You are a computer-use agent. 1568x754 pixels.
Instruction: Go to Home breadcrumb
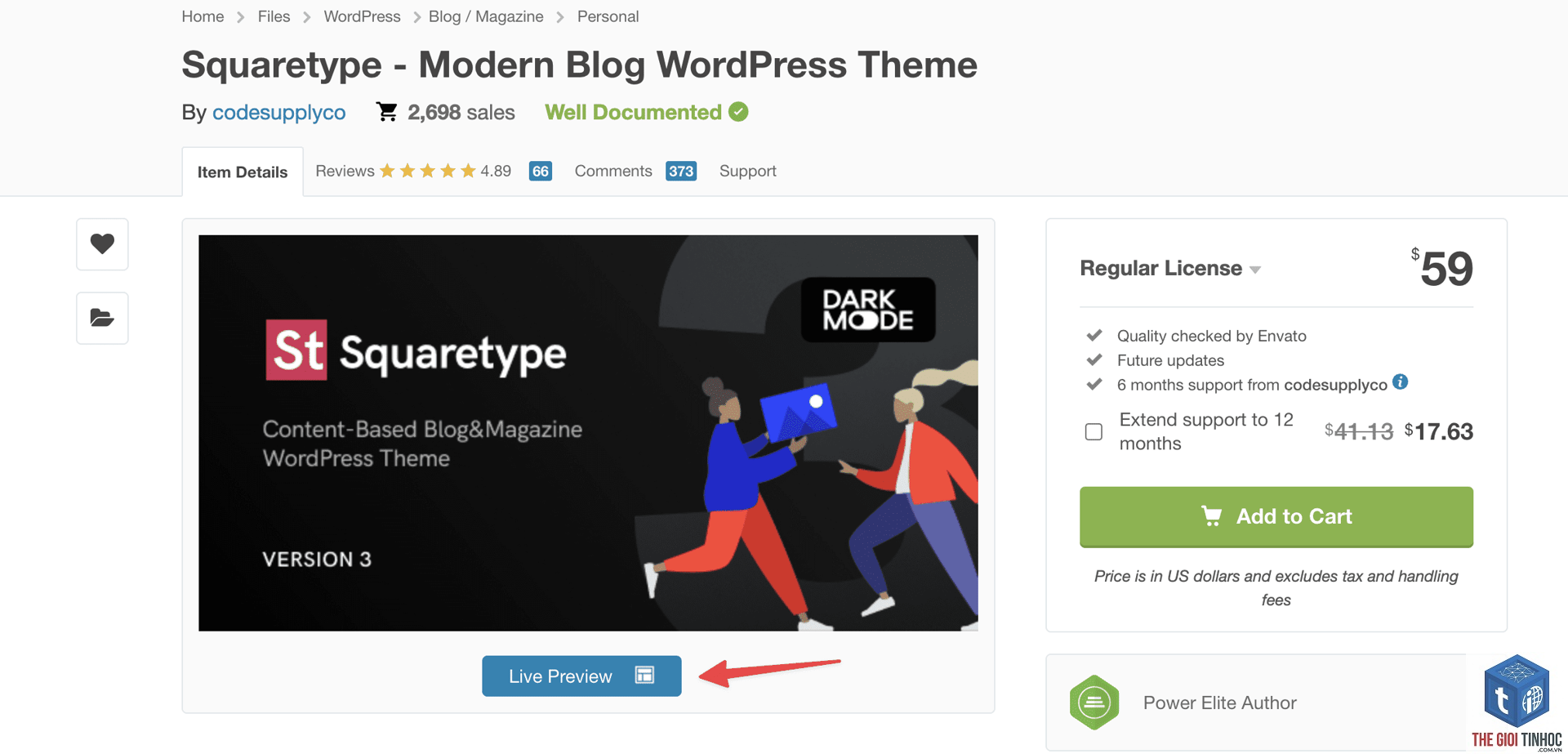(203, 16)
